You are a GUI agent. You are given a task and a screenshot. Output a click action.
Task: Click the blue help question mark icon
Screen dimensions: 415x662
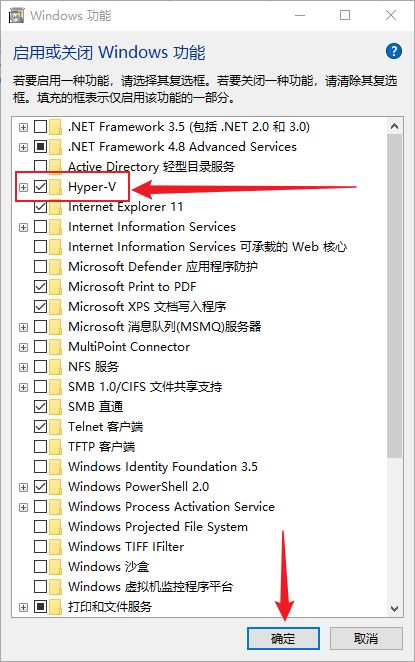coord(393,52)
